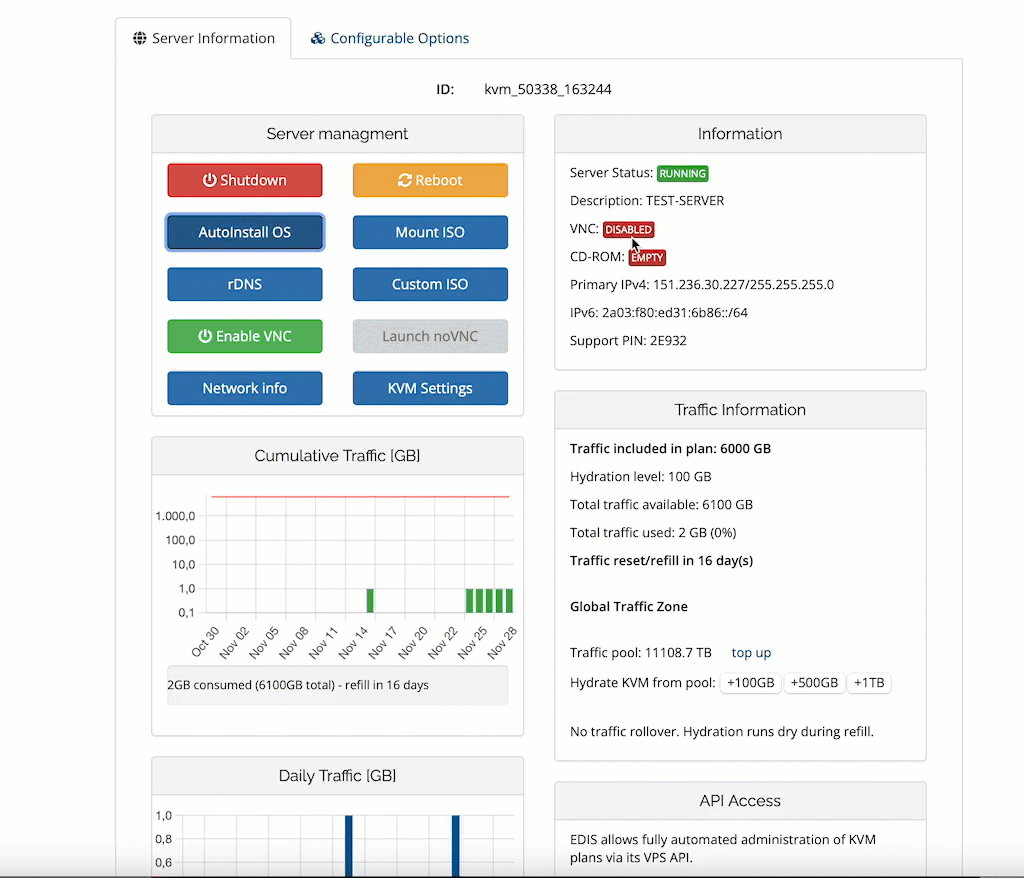Click 'Hydration level: 100 GB' text

pyautogui.click(x=641, y=477)
